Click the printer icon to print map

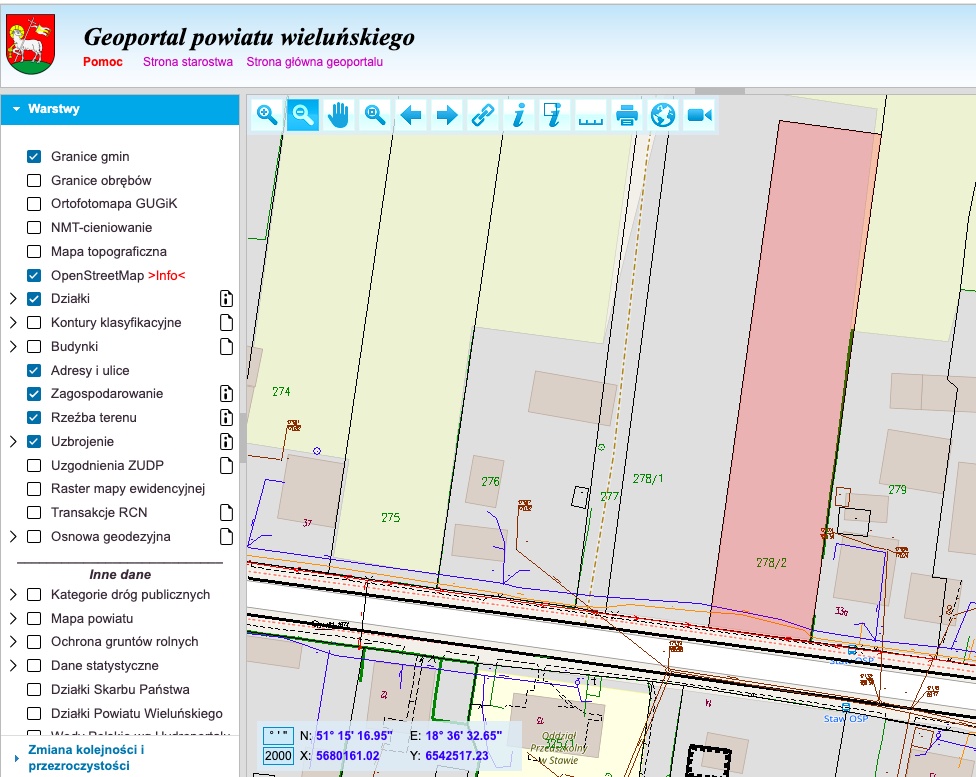coord(627,115)
